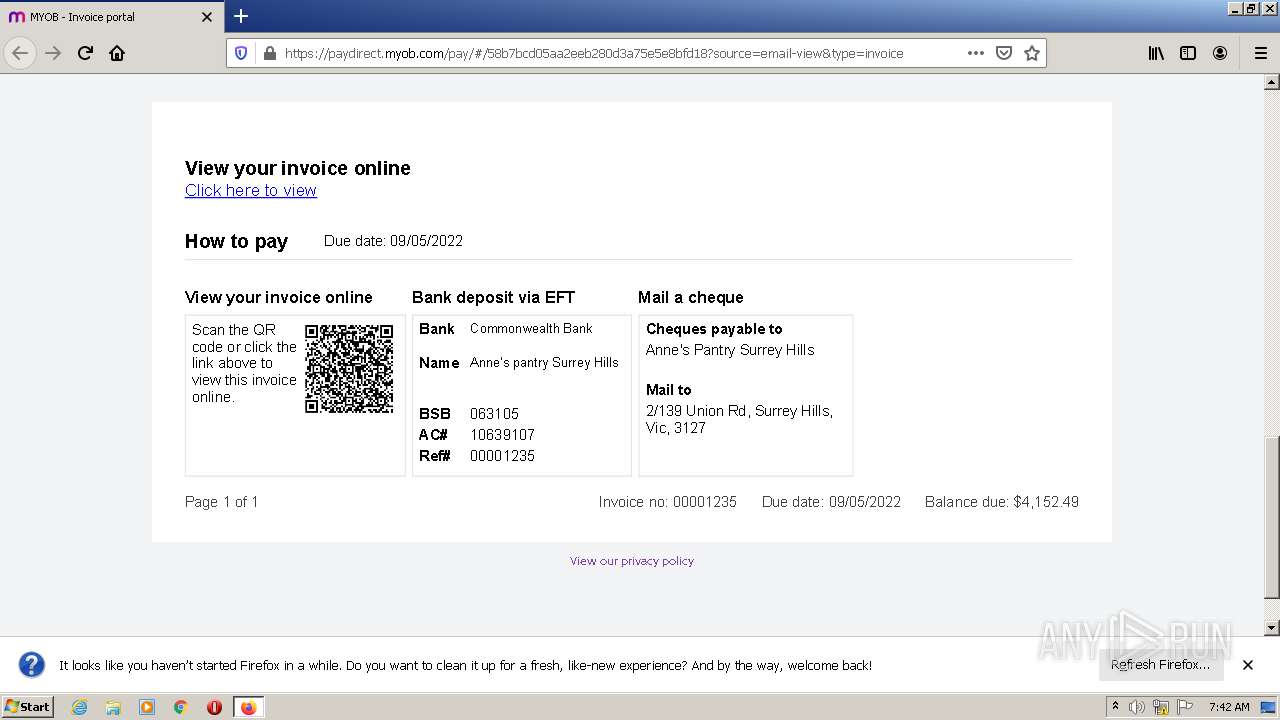Click balance due $4,152.49
The height and width of the screenshot is (720, 1280).
(1002, 502)
